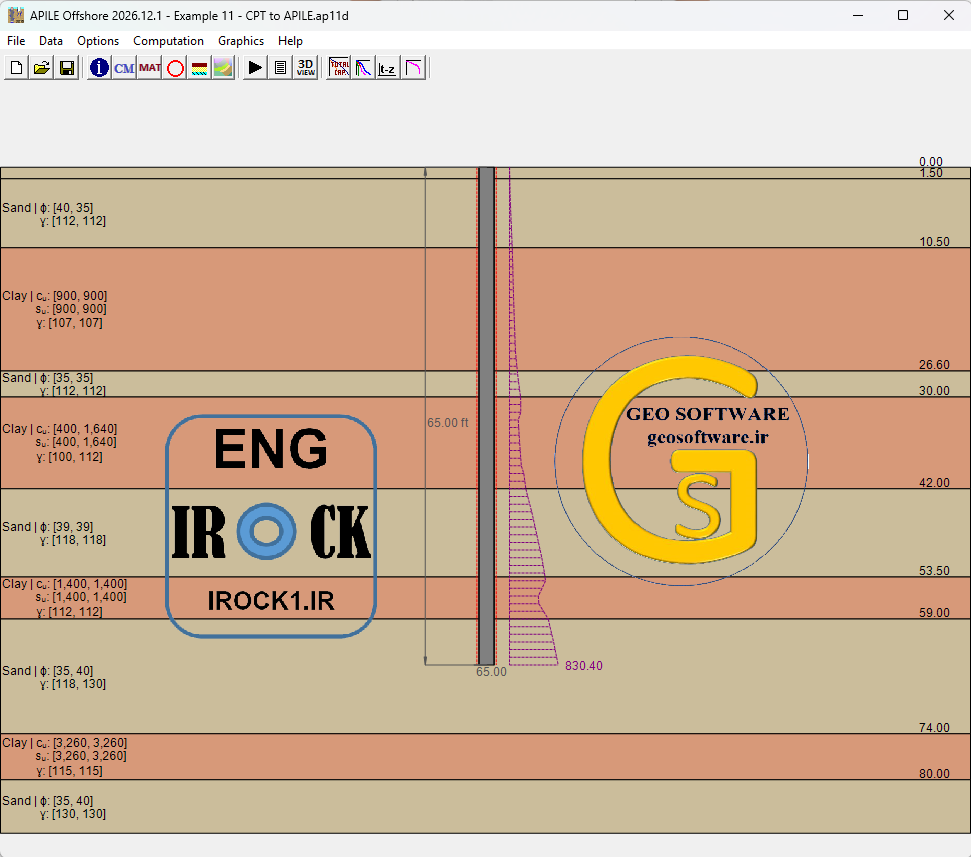Screen dimensions: 971x857
Task: Open a file with the folder icon
Action: click(41, 67)
